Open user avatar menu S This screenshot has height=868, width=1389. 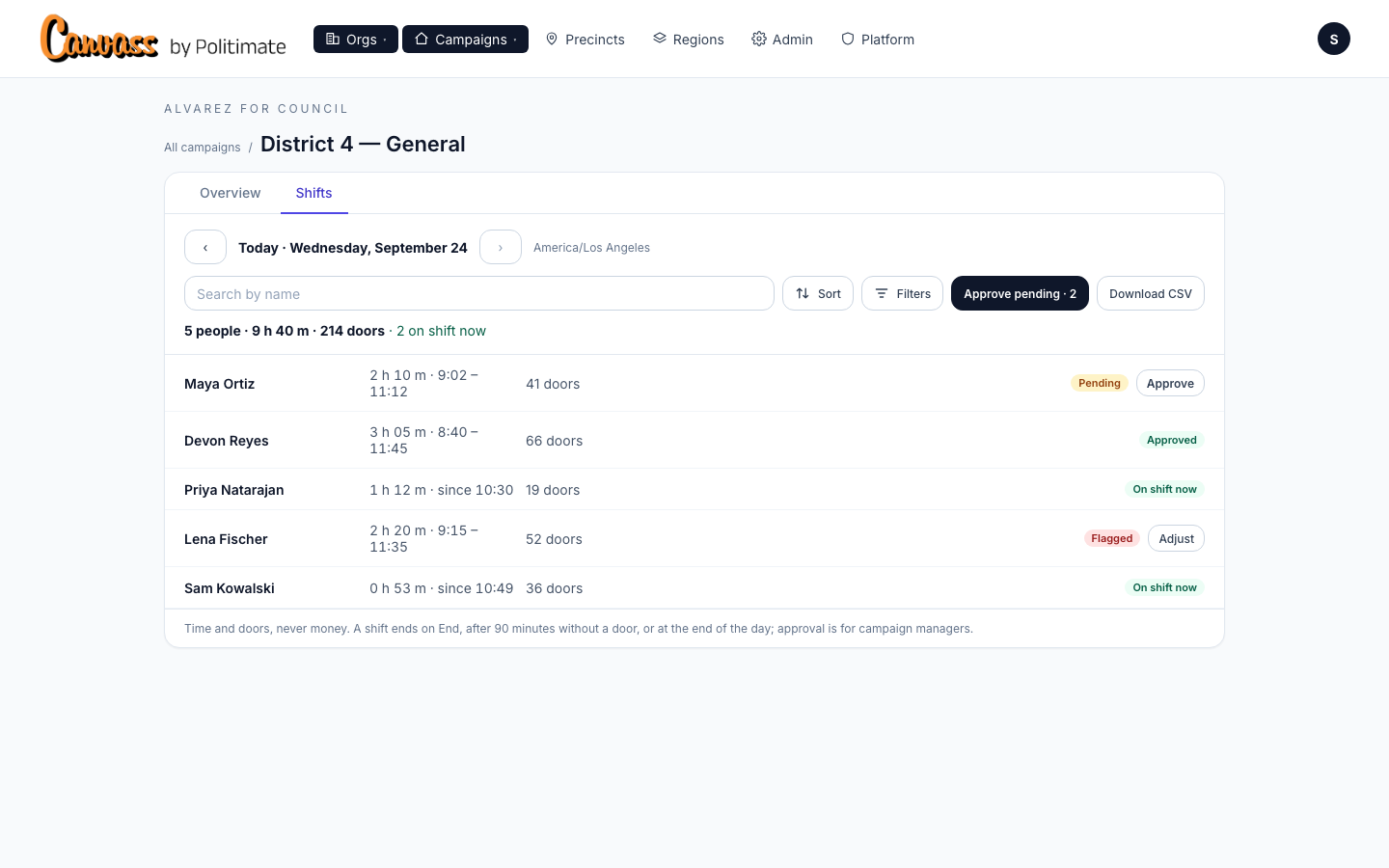[x=1334, y=39]
